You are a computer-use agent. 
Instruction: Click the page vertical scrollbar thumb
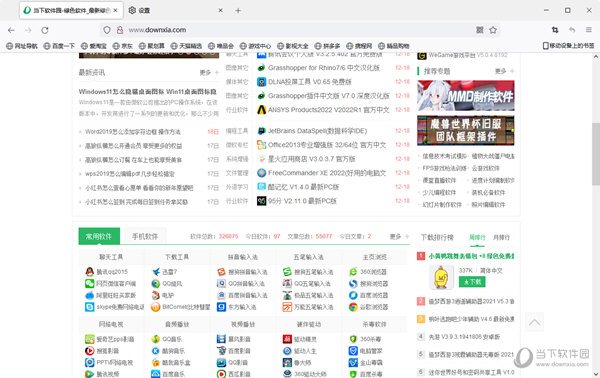(596, 154)
